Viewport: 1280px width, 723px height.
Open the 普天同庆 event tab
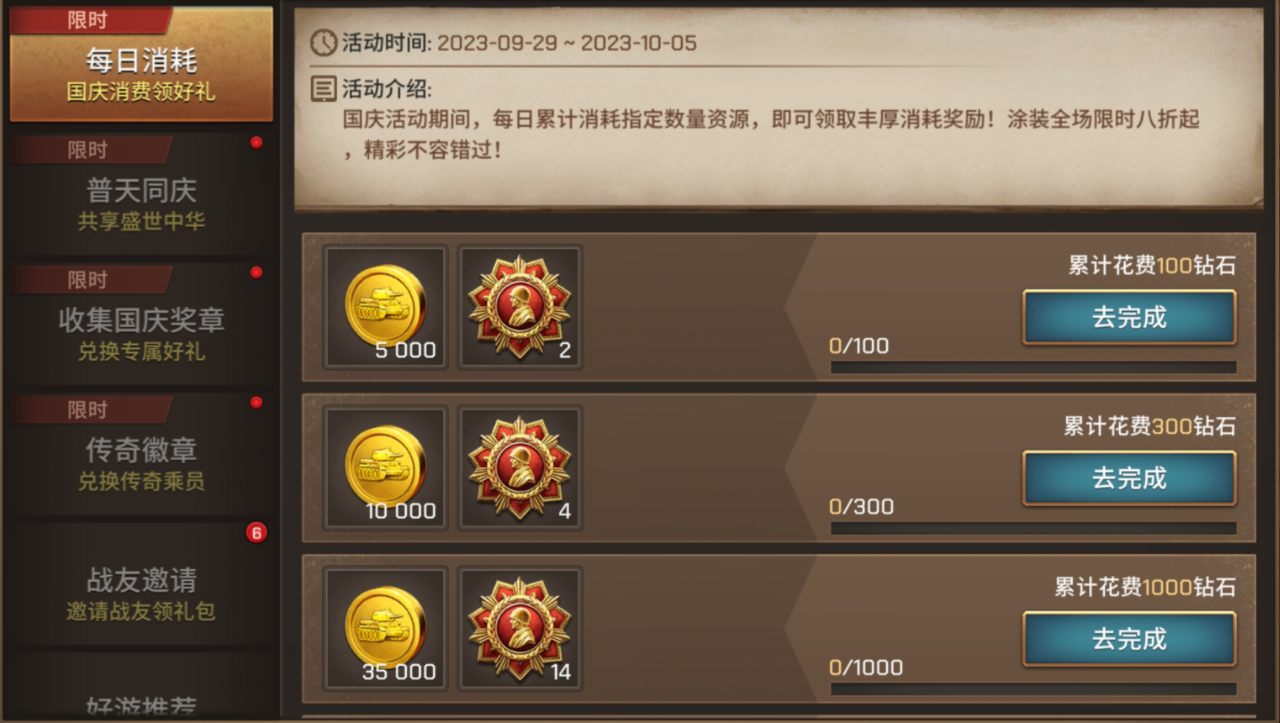click(141, 194)
